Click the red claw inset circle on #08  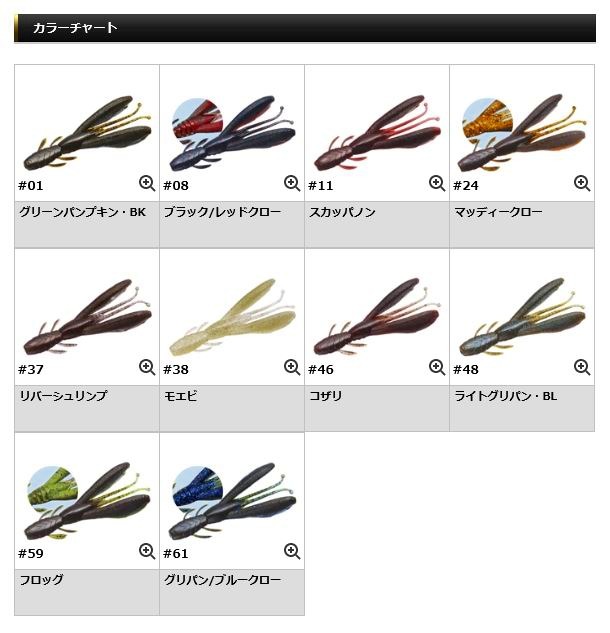pos(197,119)
